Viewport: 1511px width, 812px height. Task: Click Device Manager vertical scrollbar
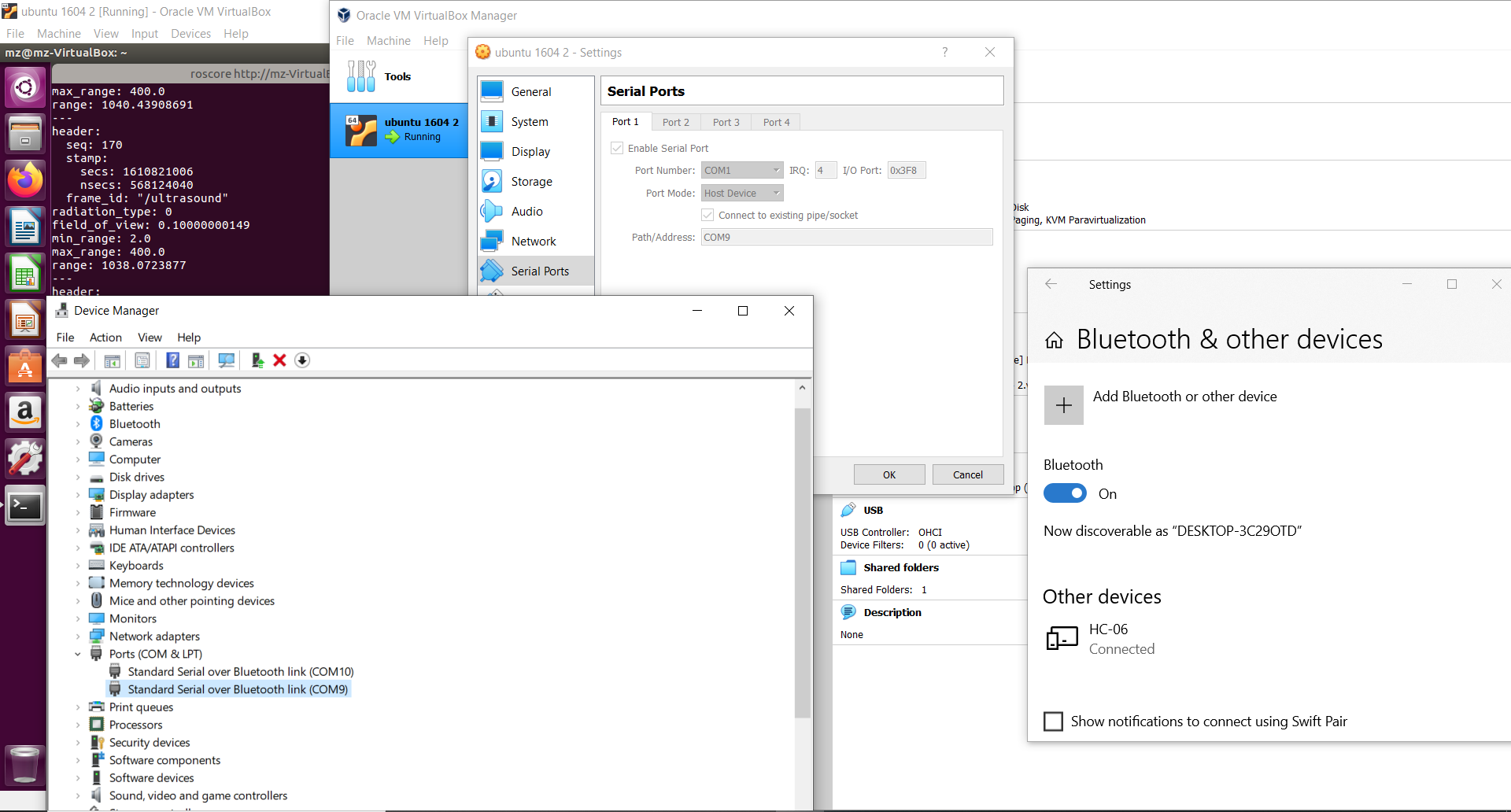[x=802, y=563]
